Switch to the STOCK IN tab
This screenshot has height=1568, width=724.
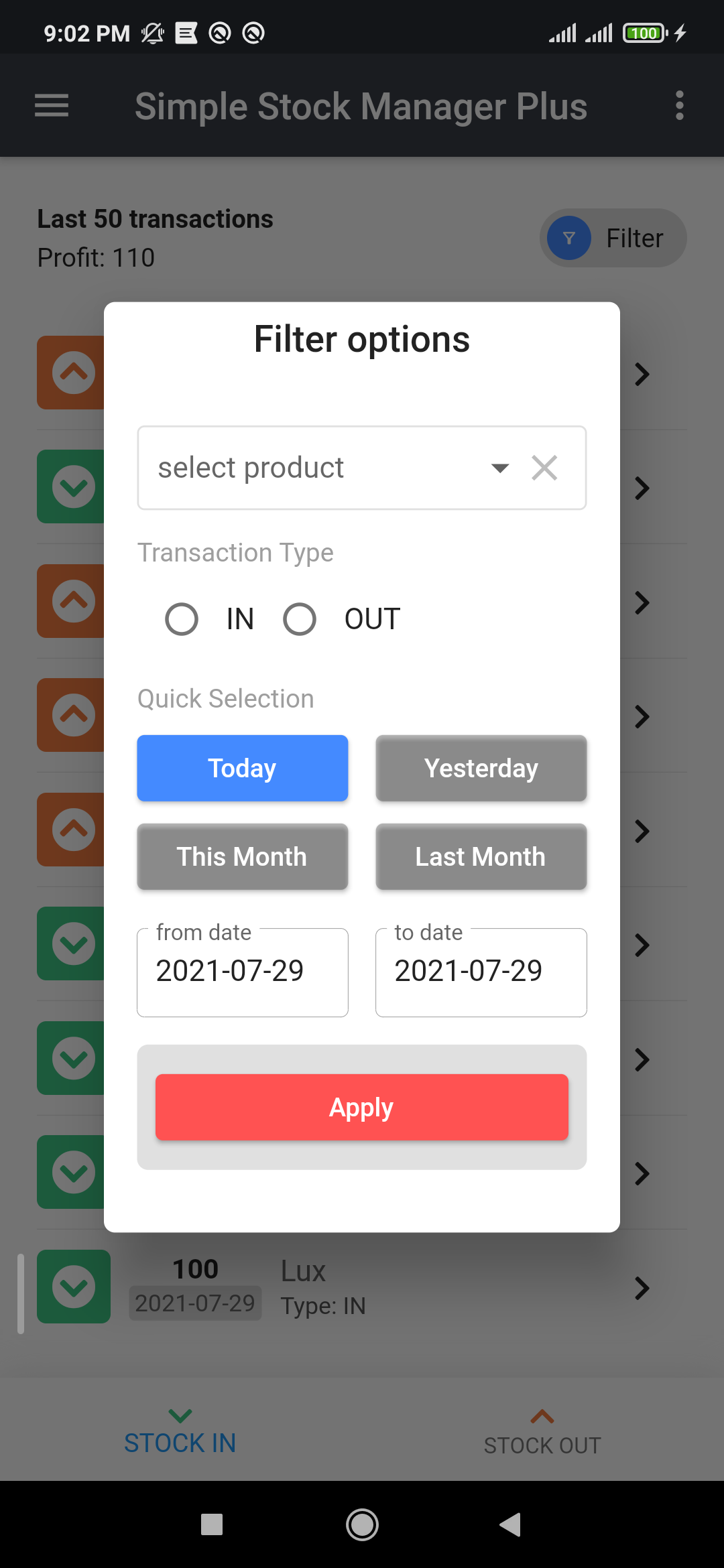tap(180, 1433)
